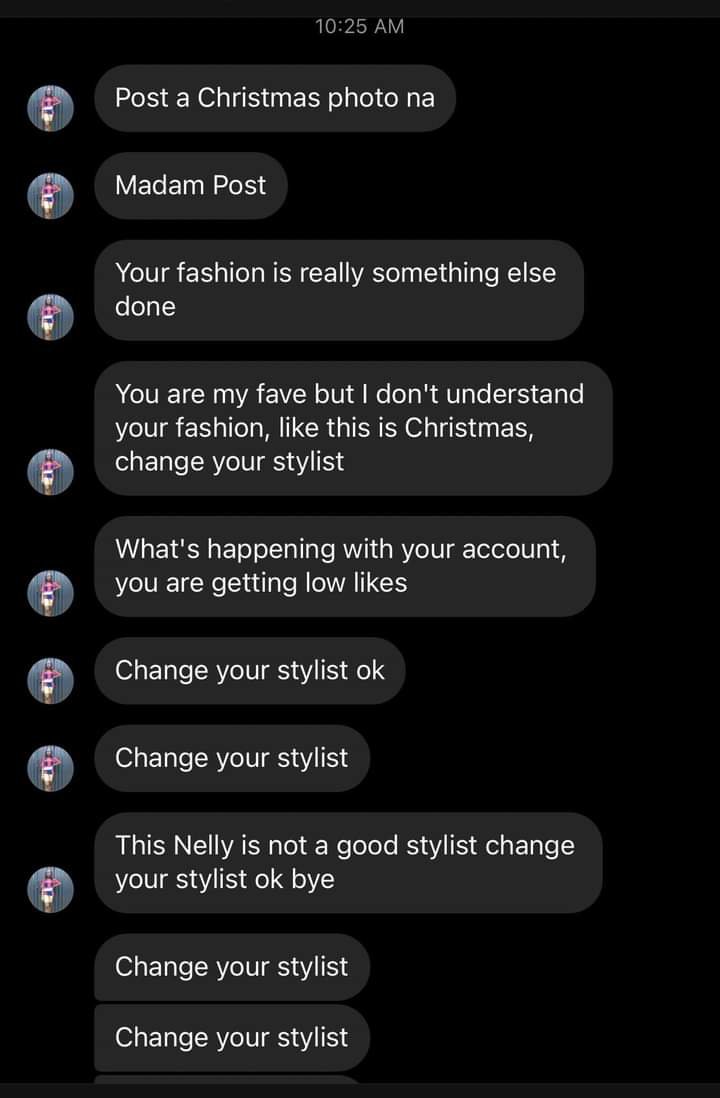
Task: Select the "This Nelly is not a good stylist" message
Action: [348, 862]
